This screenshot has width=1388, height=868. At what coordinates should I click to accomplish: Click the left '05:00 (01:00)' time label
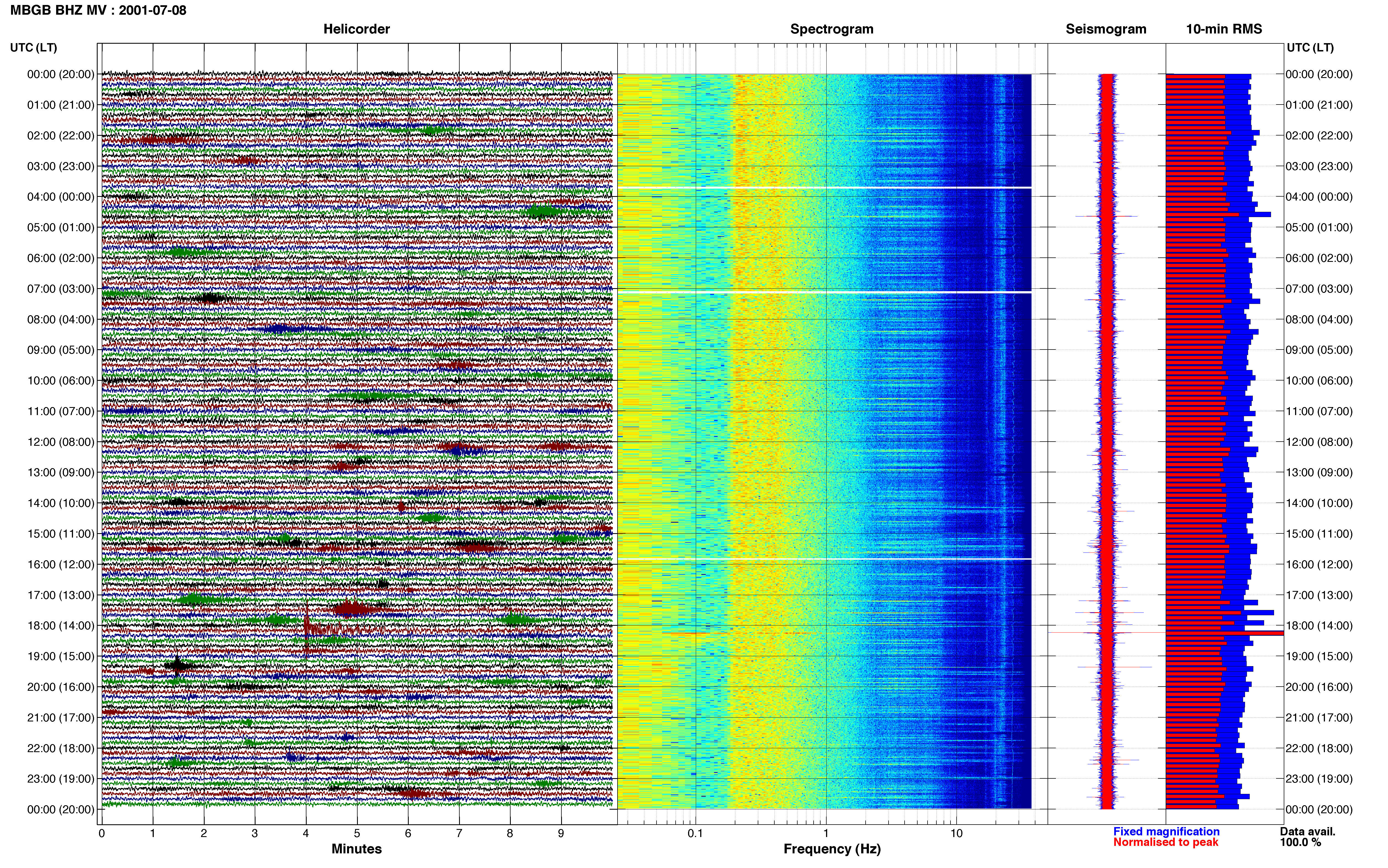click(x=61, y=227)
